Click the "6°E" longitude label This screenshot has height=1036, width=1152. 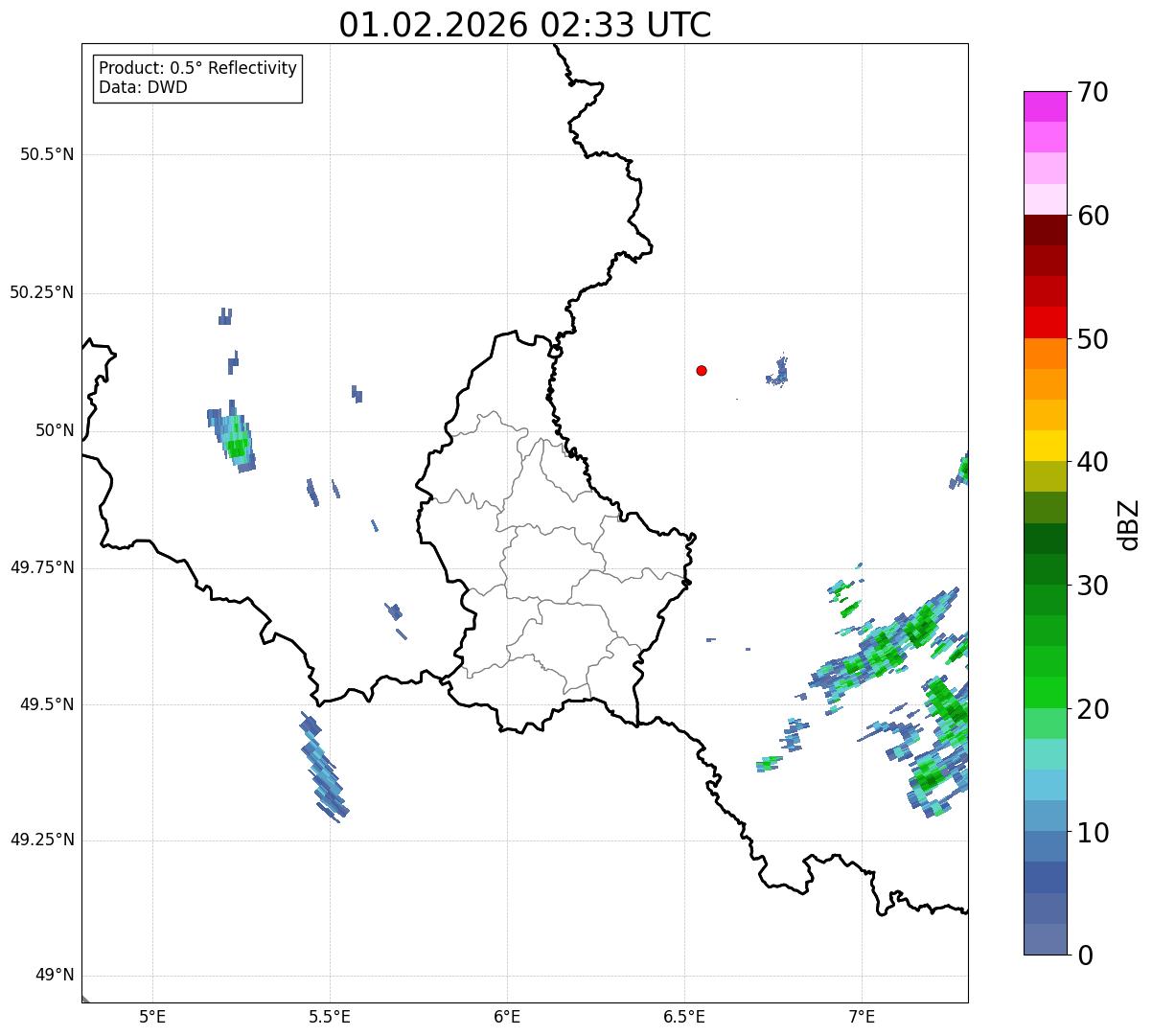click(x=507, y=1016)
